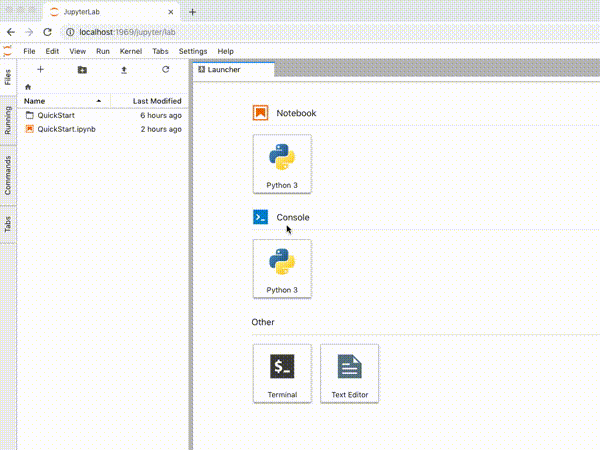Go to the home directory icon

(x=28, y=87)
